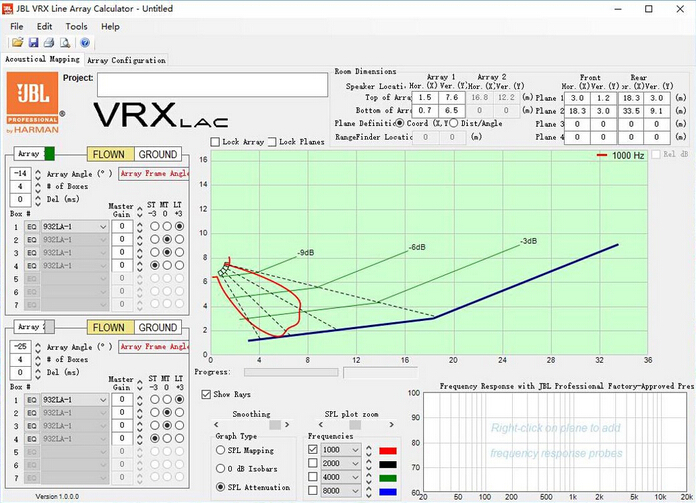Select Dist/Angle plane definition radio
The image size is (696, 503).
coord(453,123)
